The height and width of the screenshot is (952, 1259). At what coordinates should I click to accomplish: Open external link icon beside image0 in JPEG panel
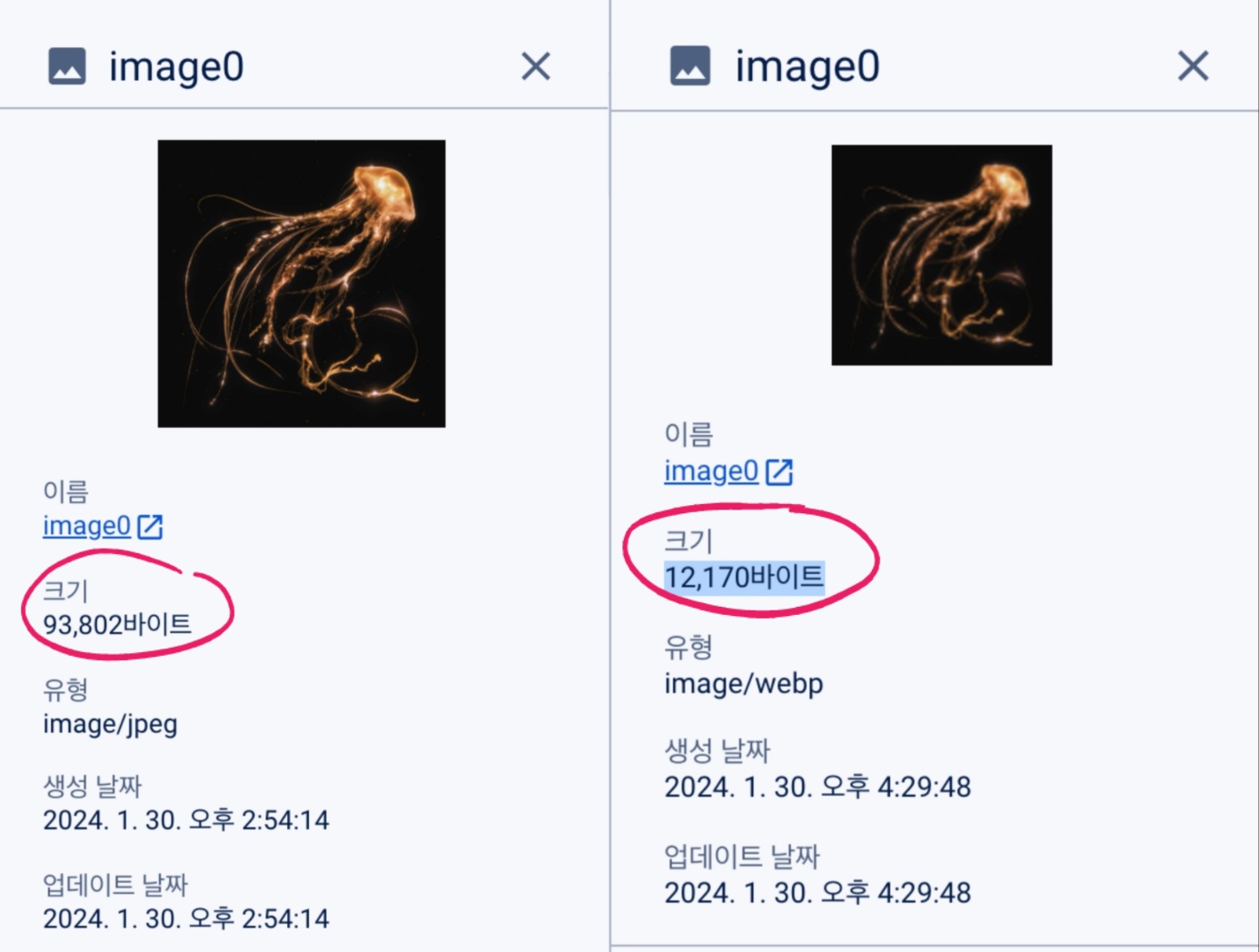[150, 527]
